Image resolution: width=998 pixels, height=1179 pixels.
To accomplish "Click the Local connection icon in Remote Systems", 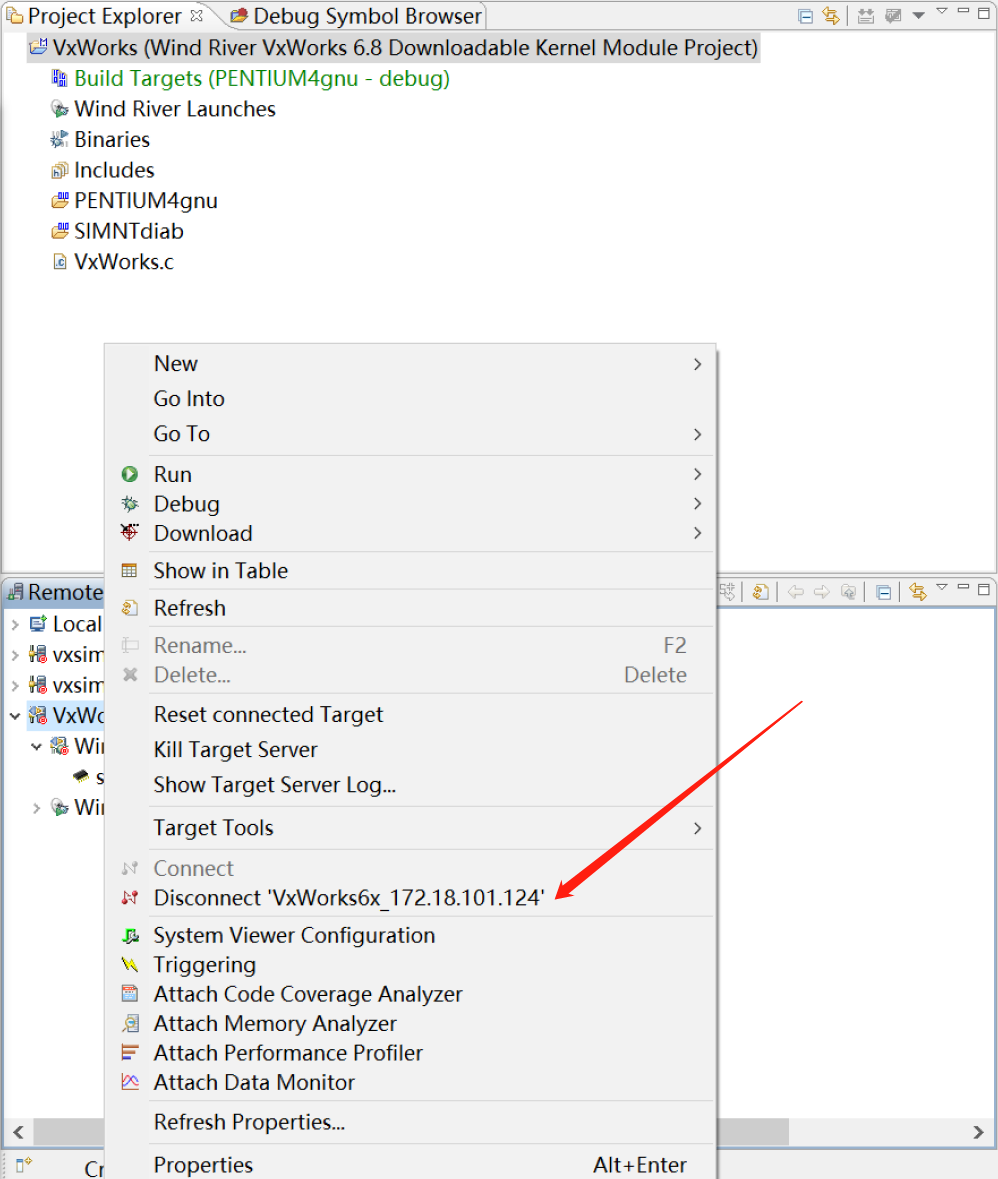I will (38, 623).
